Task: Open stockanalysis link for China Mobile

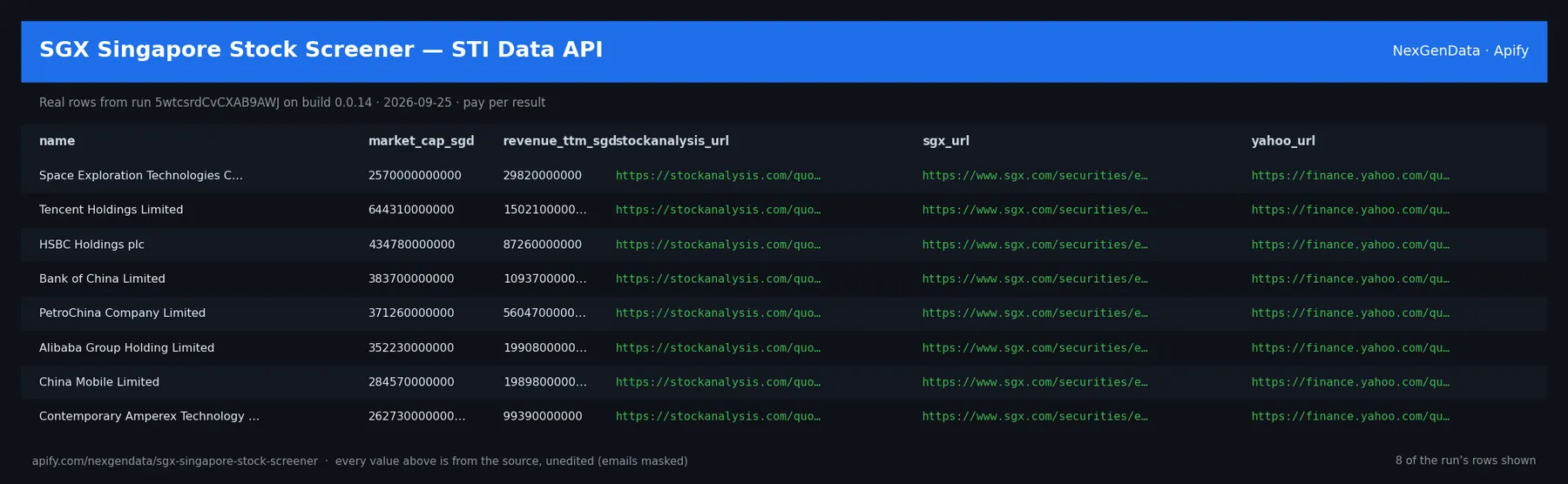Action: (x=718, y=382)
